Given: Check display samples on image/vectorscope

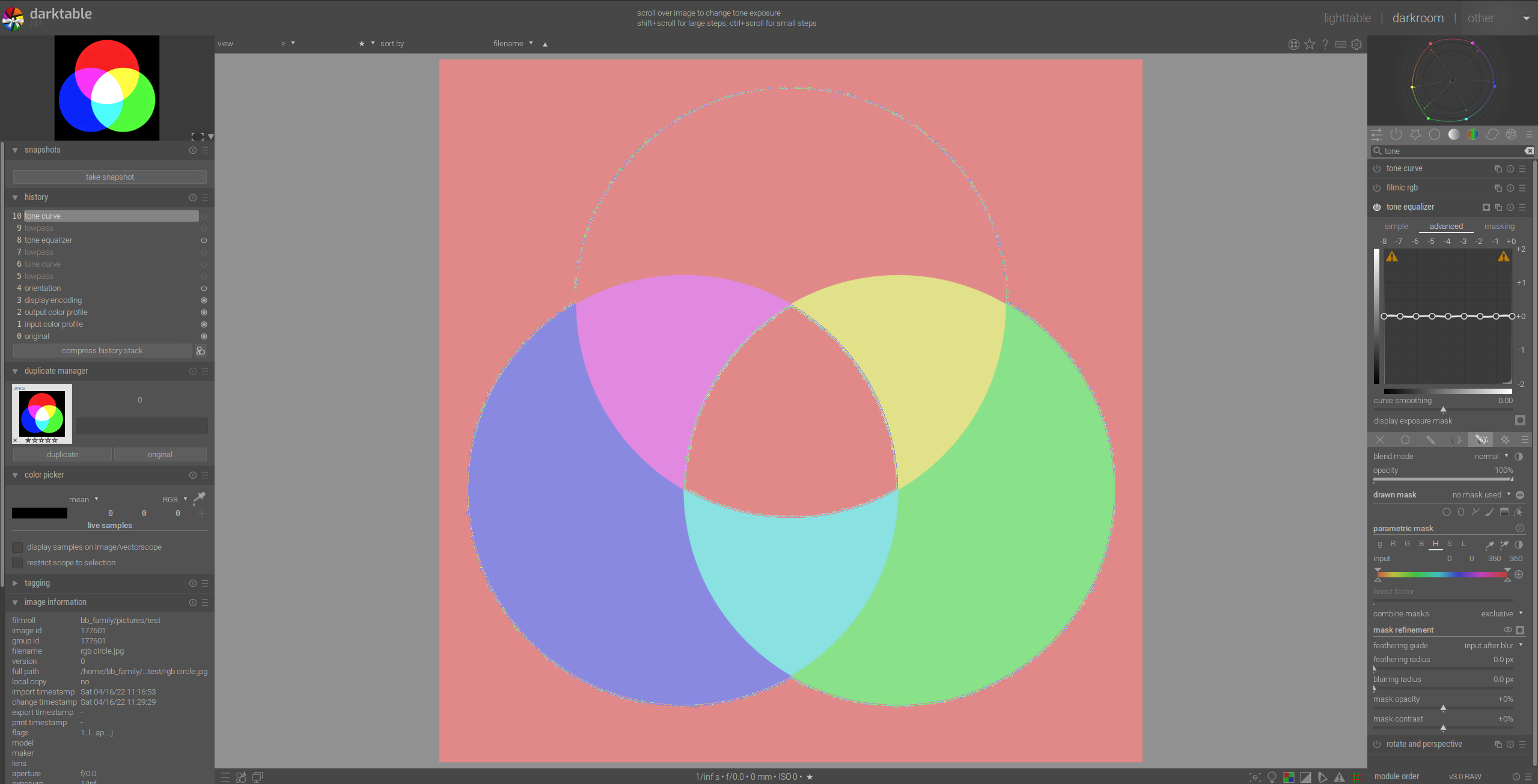Looking at the screenshot, I should pos(17,547).
